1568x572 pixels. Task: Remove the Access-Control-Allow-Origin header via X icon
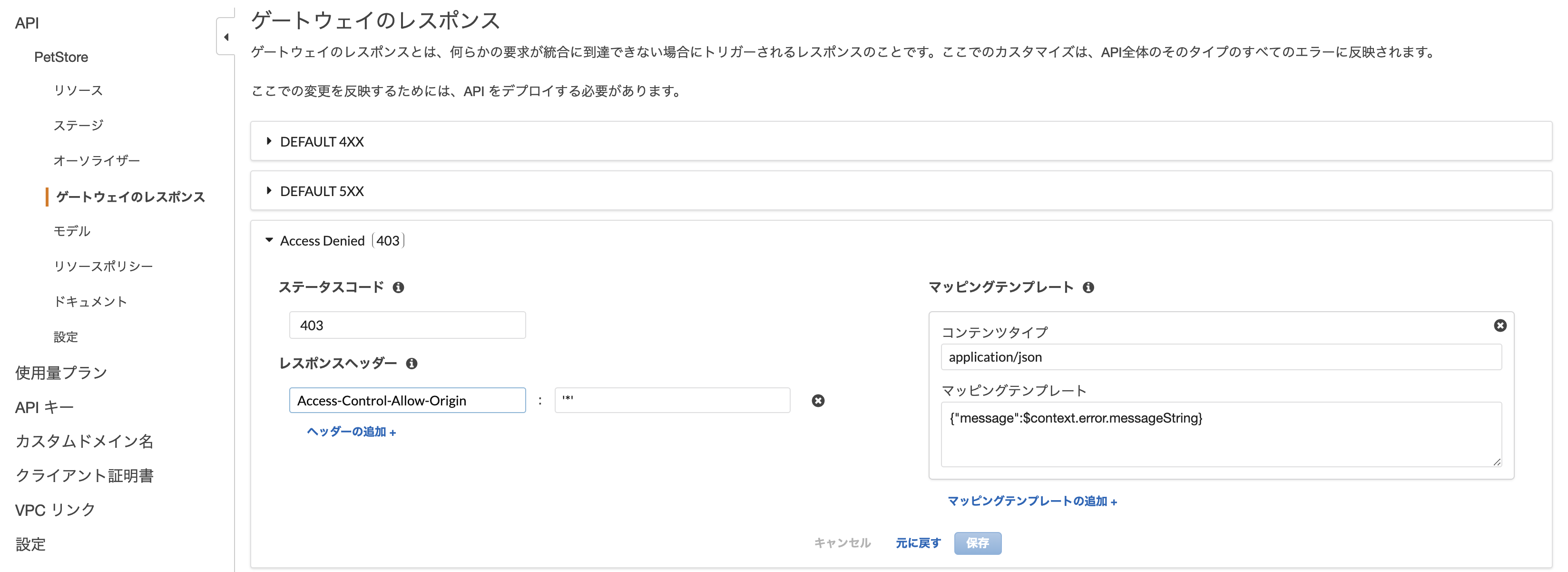(x=818, y=400)
